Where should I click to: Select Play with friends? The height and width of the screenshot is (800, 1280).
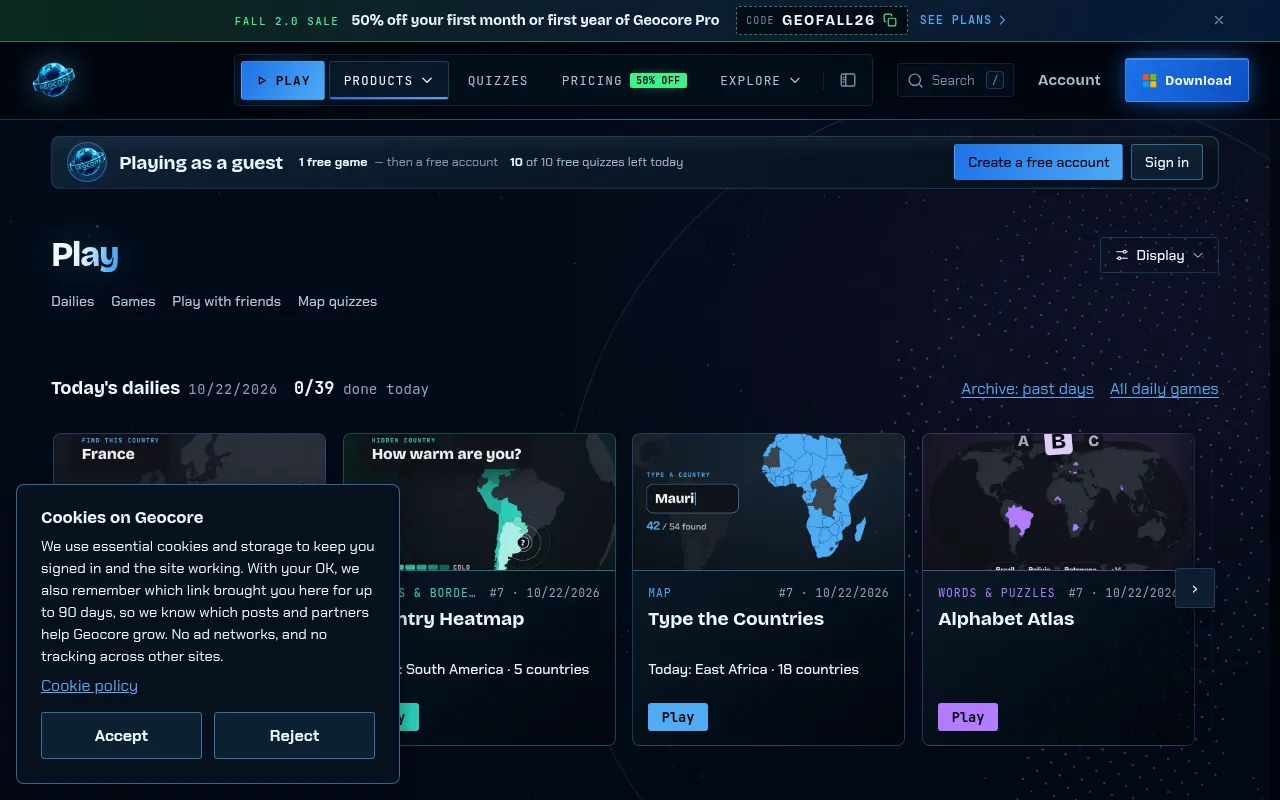(x=226, y=301)
